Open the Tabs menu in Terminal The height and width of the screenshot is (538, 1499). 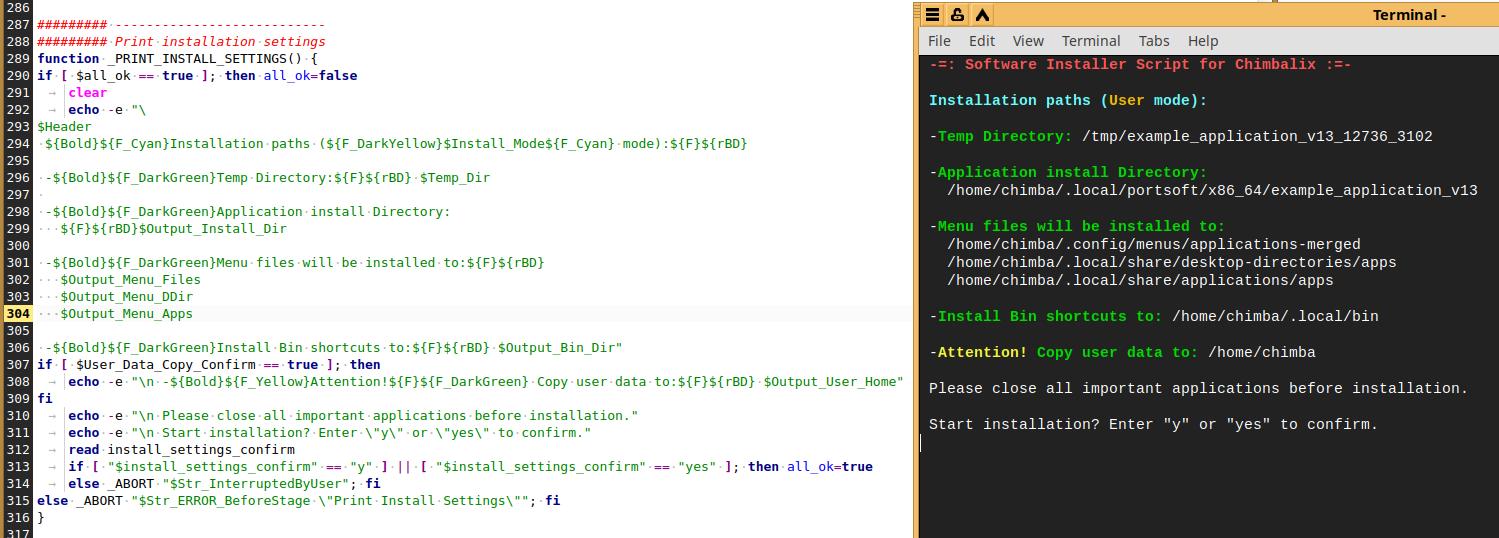click(x=1154, y=41)
